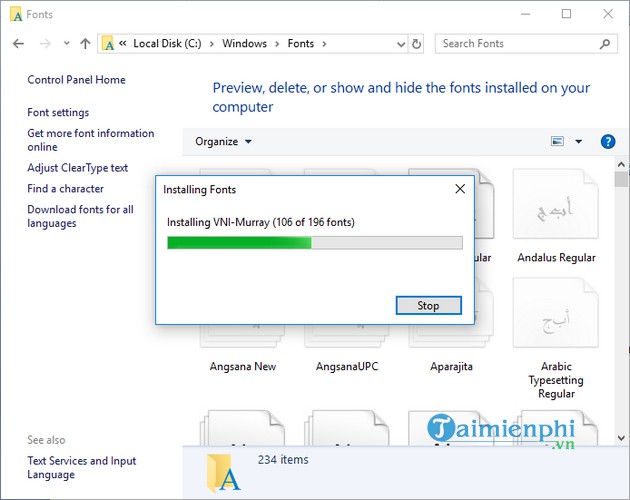Expand chevron after Local Disk (C:)
This screenshot has width=630, height=500.
(212, 44)
